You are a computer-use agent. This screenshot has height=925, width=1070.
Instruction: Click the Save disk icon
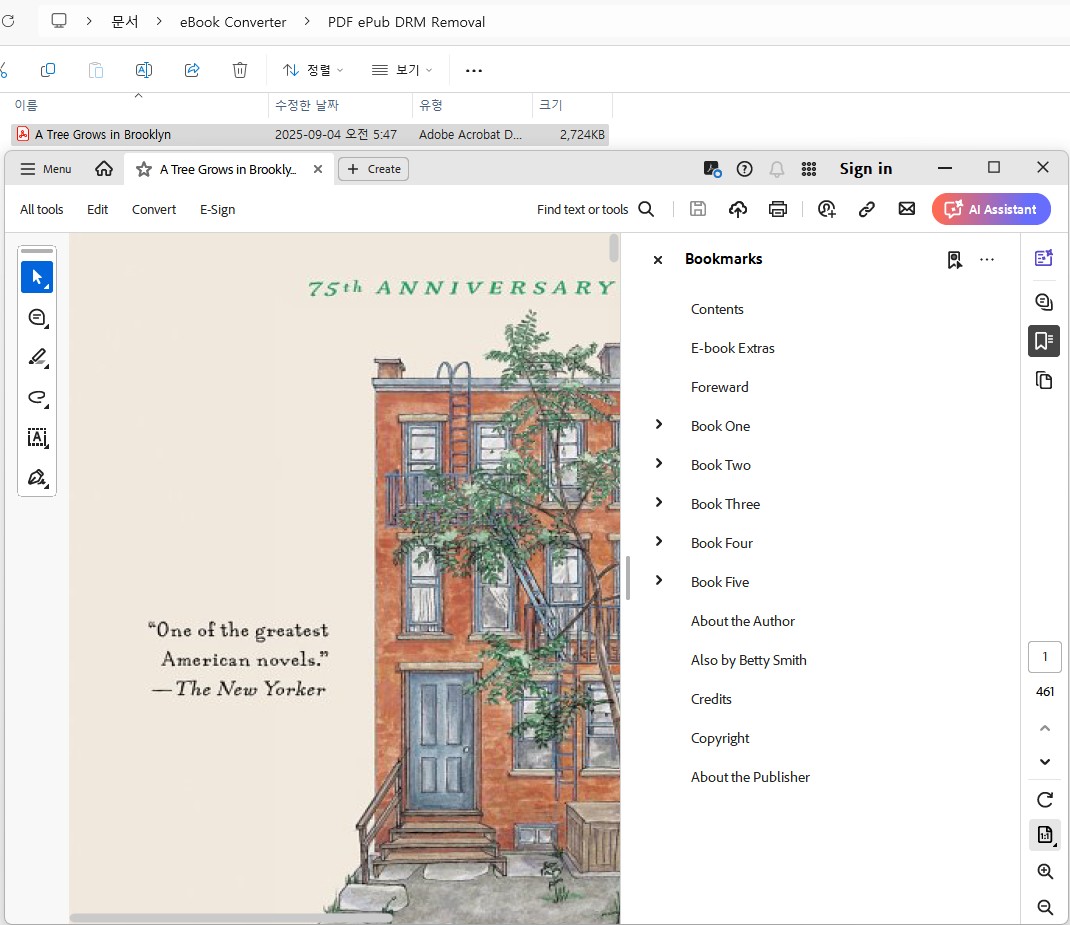[697, 209]
